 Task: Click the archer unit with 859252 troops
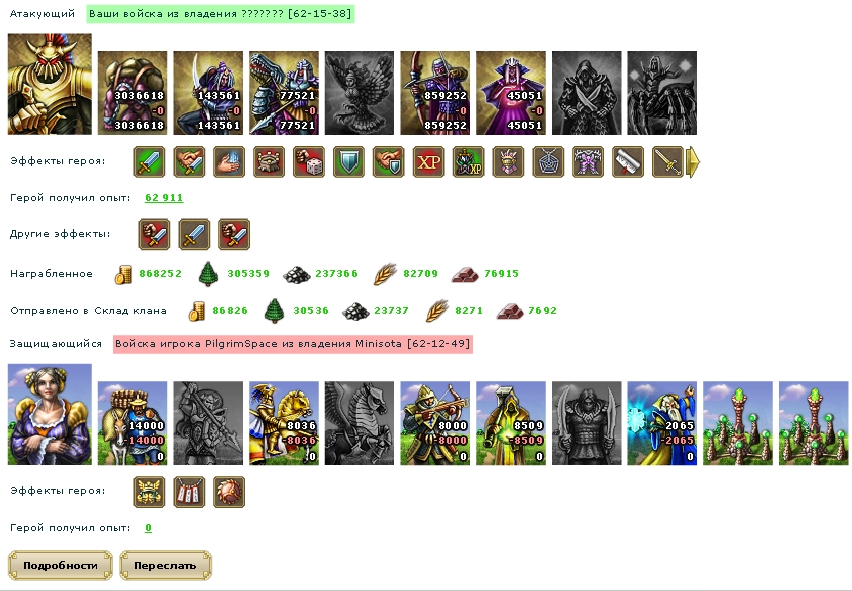pyautogui.click(x=435, y=93)
